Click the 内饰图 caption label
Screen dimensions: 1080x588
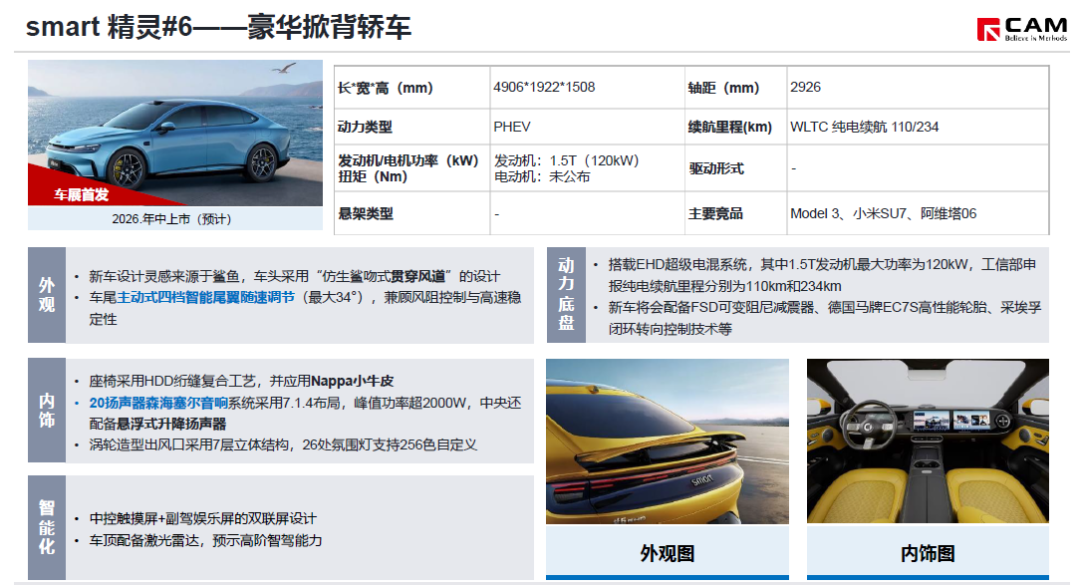tap(927, 553)
